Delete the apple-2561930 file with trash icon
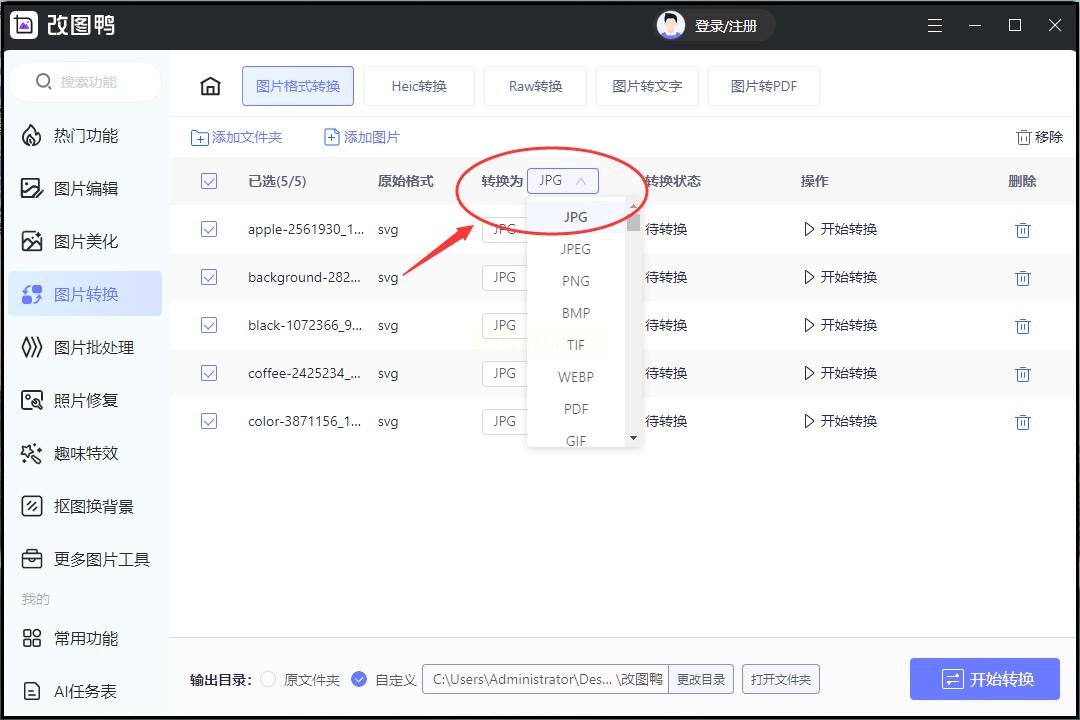 tap(1022, 230)
